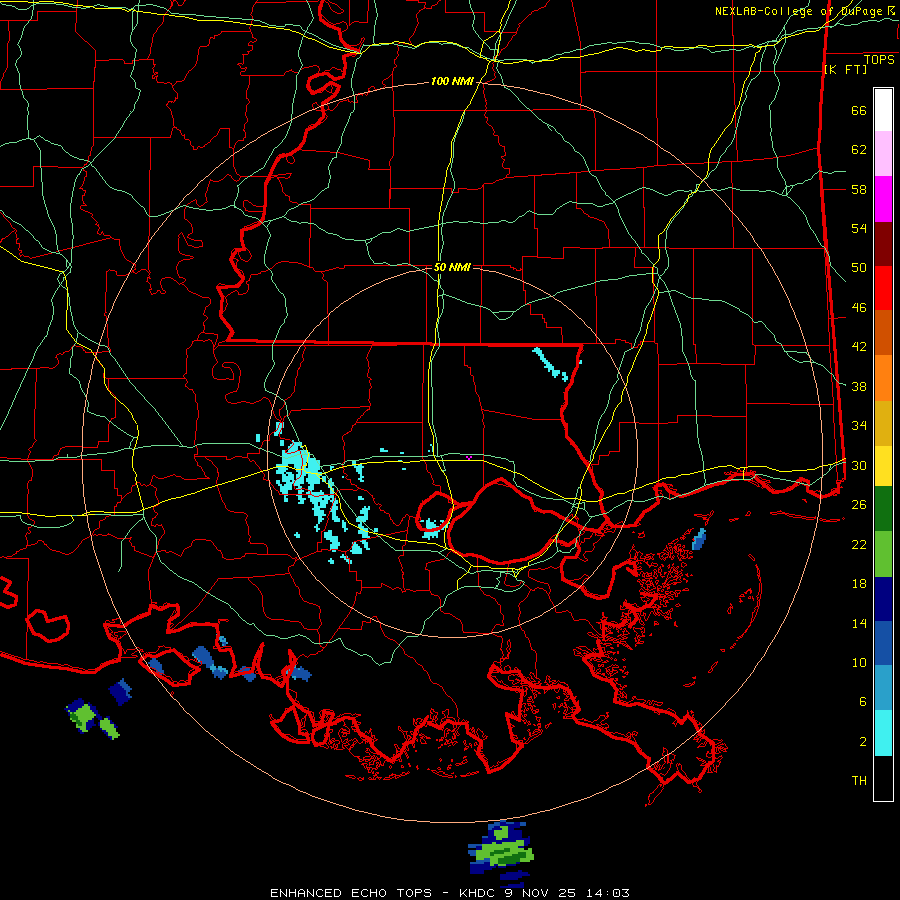The image size is (900, 900).
Task: Click the tiny magenta echo pixel near radar center
Action: pos(469,457)
